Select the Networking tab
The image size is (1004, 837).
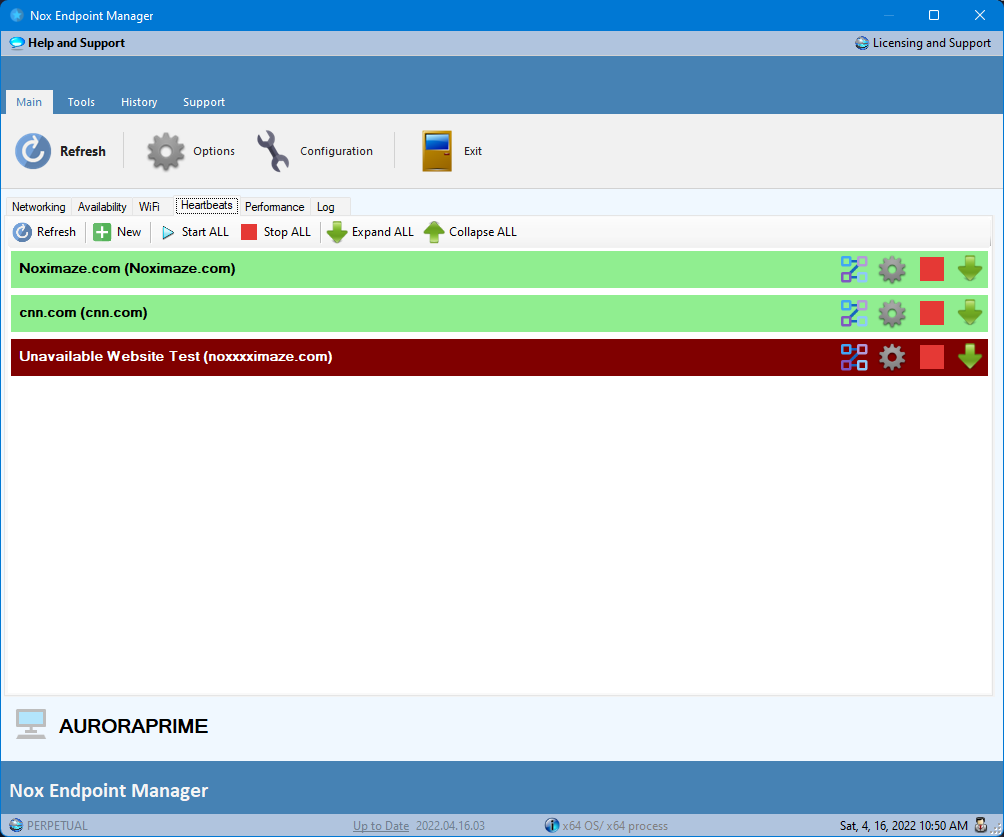38,207
